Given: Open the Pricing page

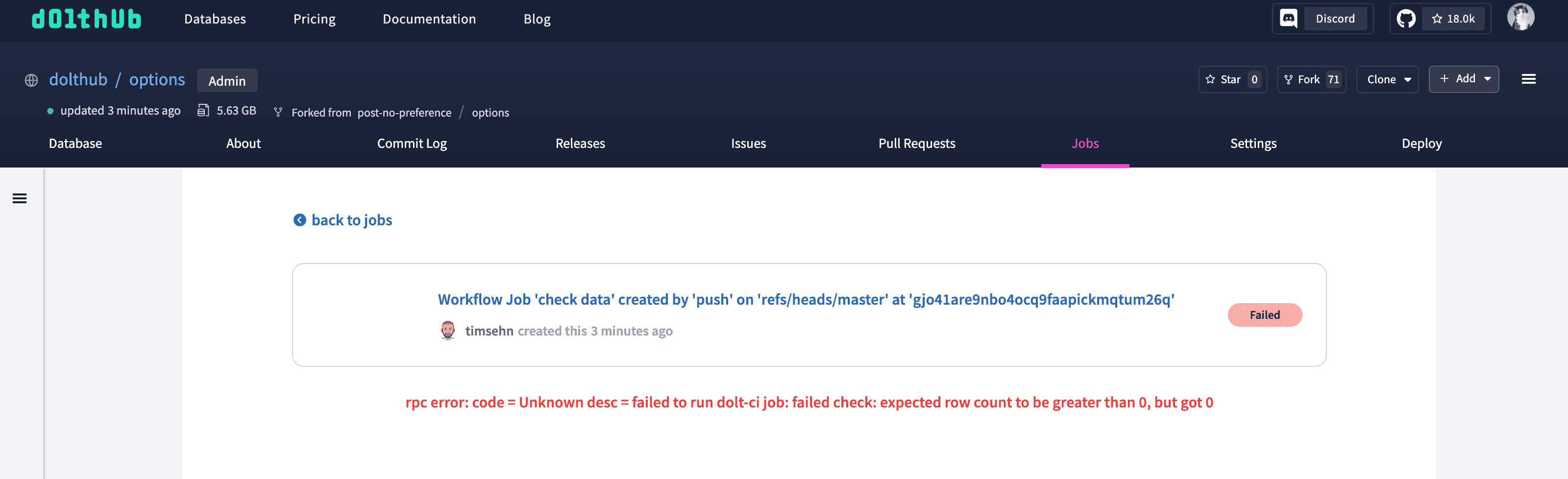Looking at the screenshot, I should (314, 19).
